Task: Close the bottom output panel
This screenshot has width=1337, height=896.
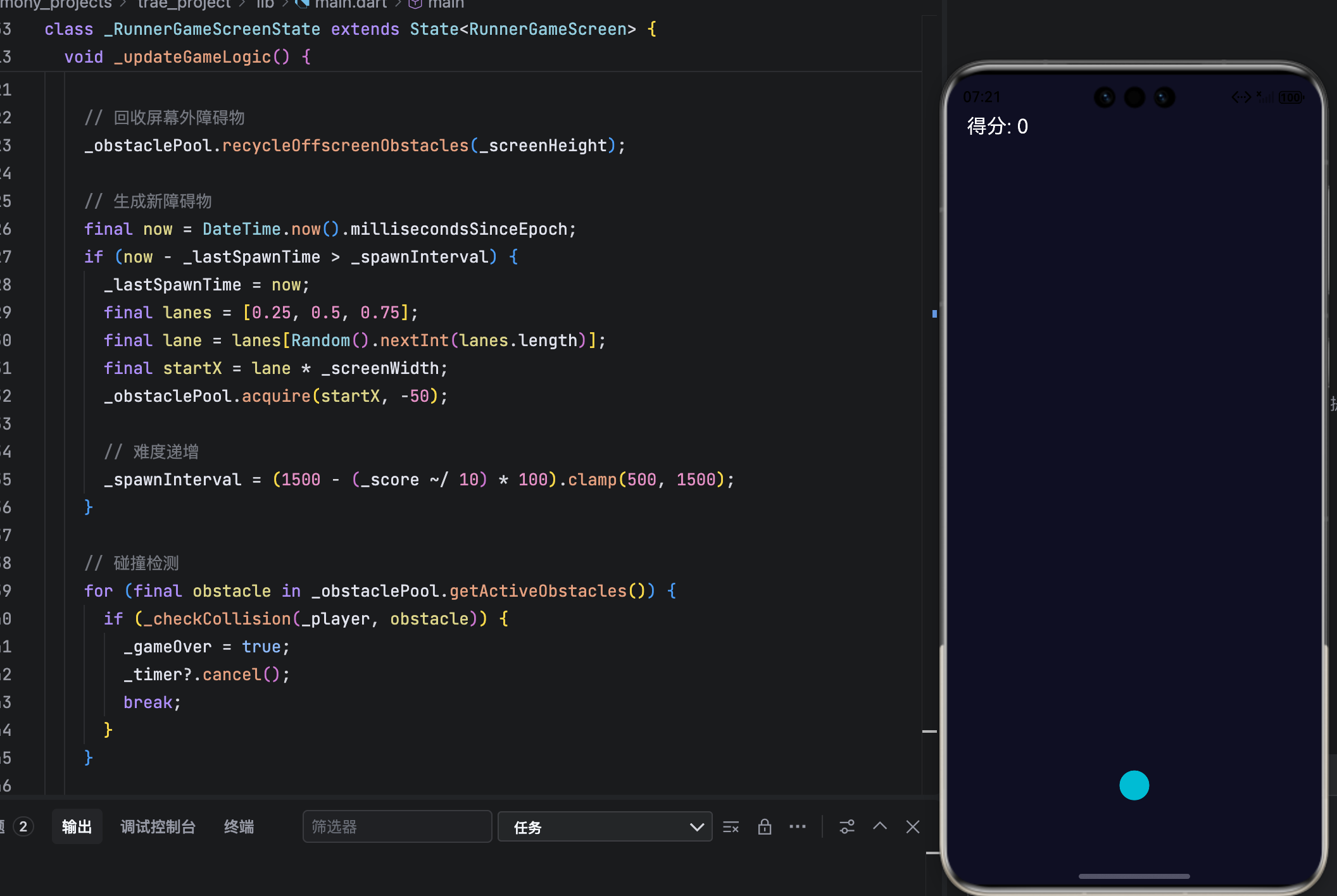Action: (x=913, y=827)
